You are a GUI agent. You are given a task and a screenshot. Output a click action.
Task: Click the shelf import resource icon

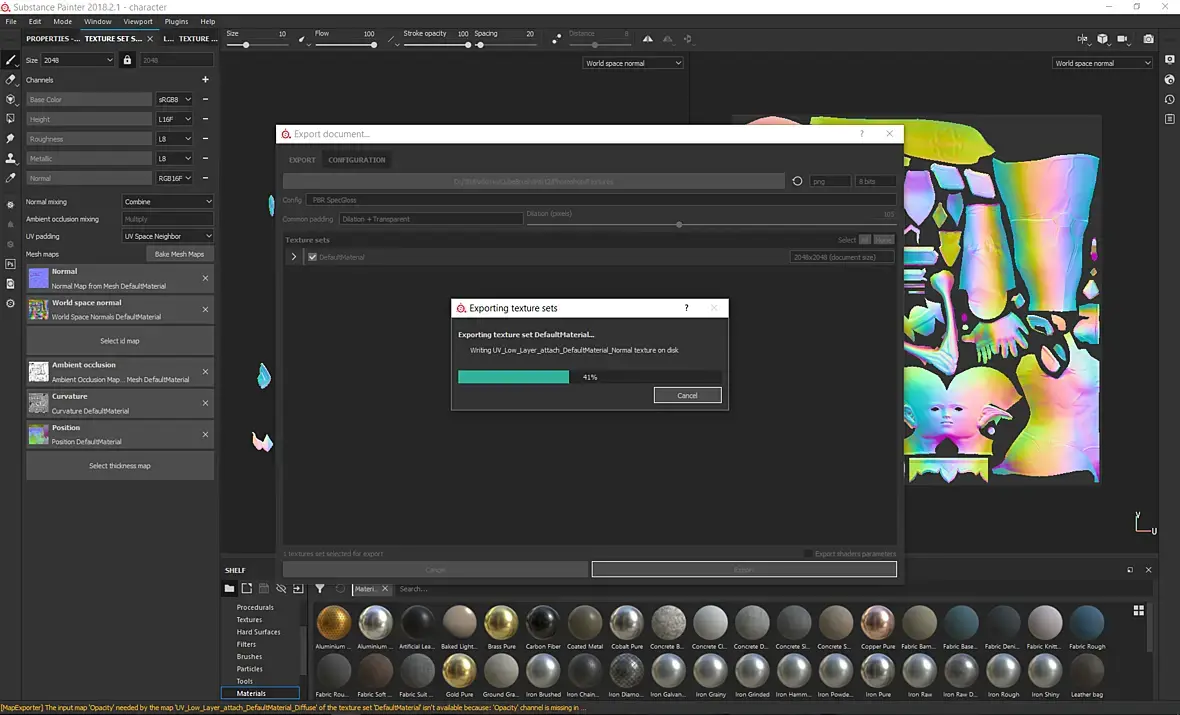[298, 589]
